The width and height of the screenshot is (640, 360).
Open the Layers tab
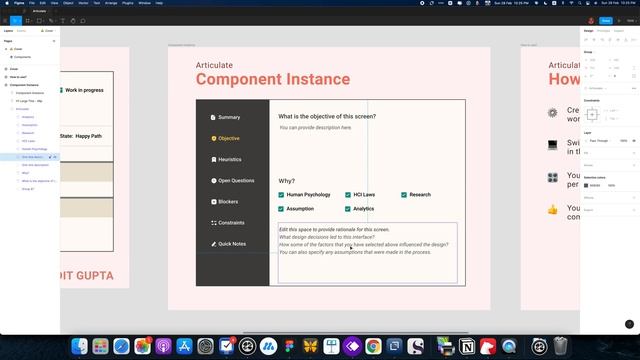8,31
